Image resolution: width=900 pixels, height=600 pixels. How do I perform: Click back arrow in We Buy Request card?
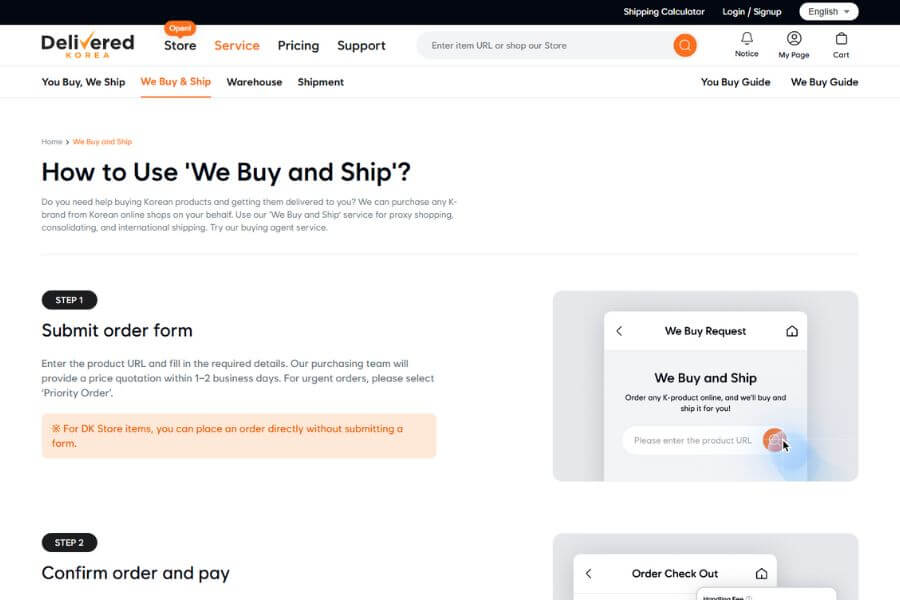tap(619, 331)
